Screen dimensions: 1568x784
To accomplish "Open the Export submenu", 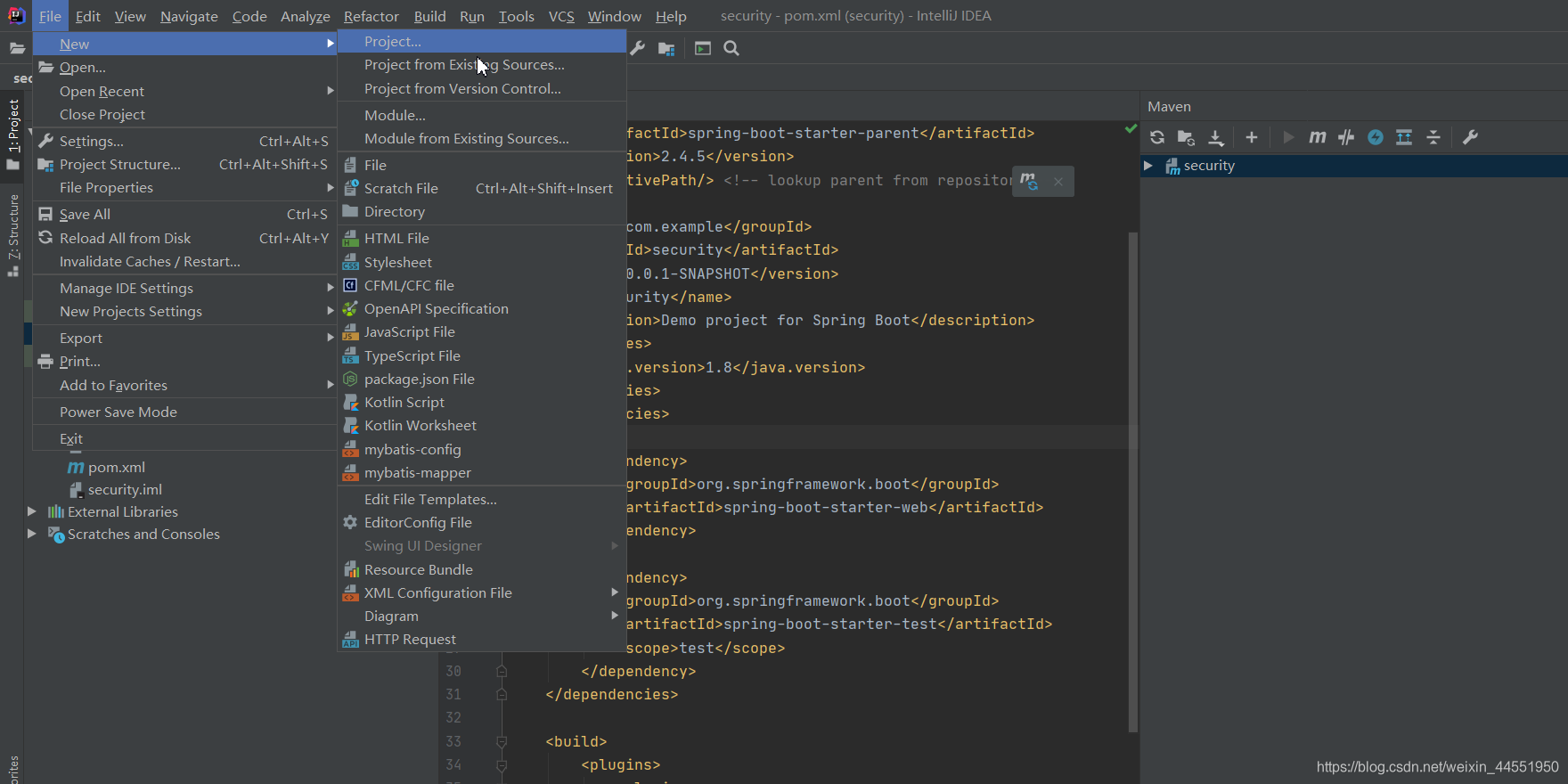I will (x=184, y=338).
